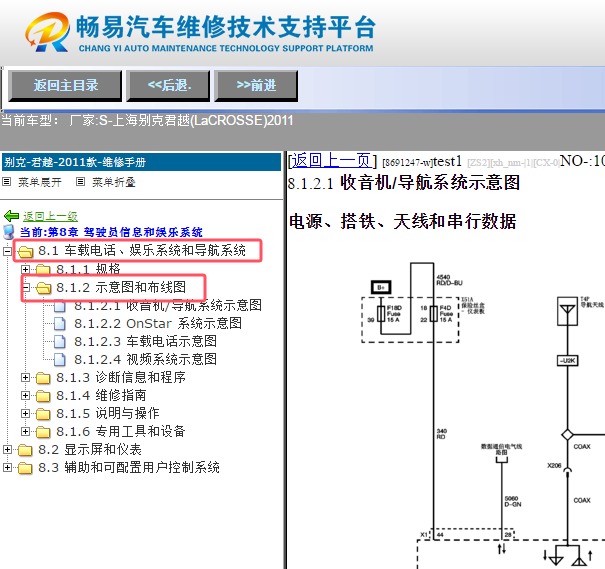This screenshot has height=569, width=605.
Task: Click the 菜单展开 list icon
Action: click(x=7, y=181)
